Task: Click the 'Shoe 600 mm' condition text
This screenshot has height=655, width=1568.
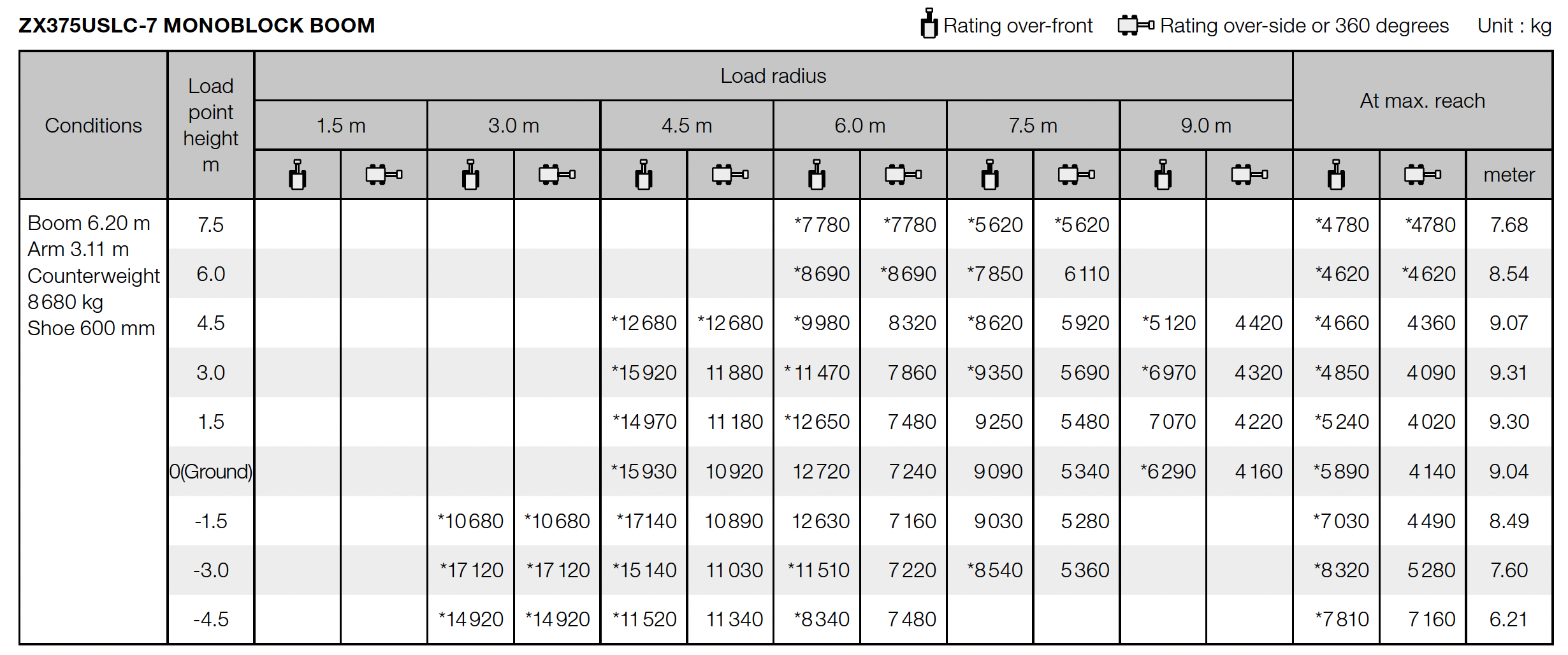Action: pyautogui.click(x=91, y=328)
